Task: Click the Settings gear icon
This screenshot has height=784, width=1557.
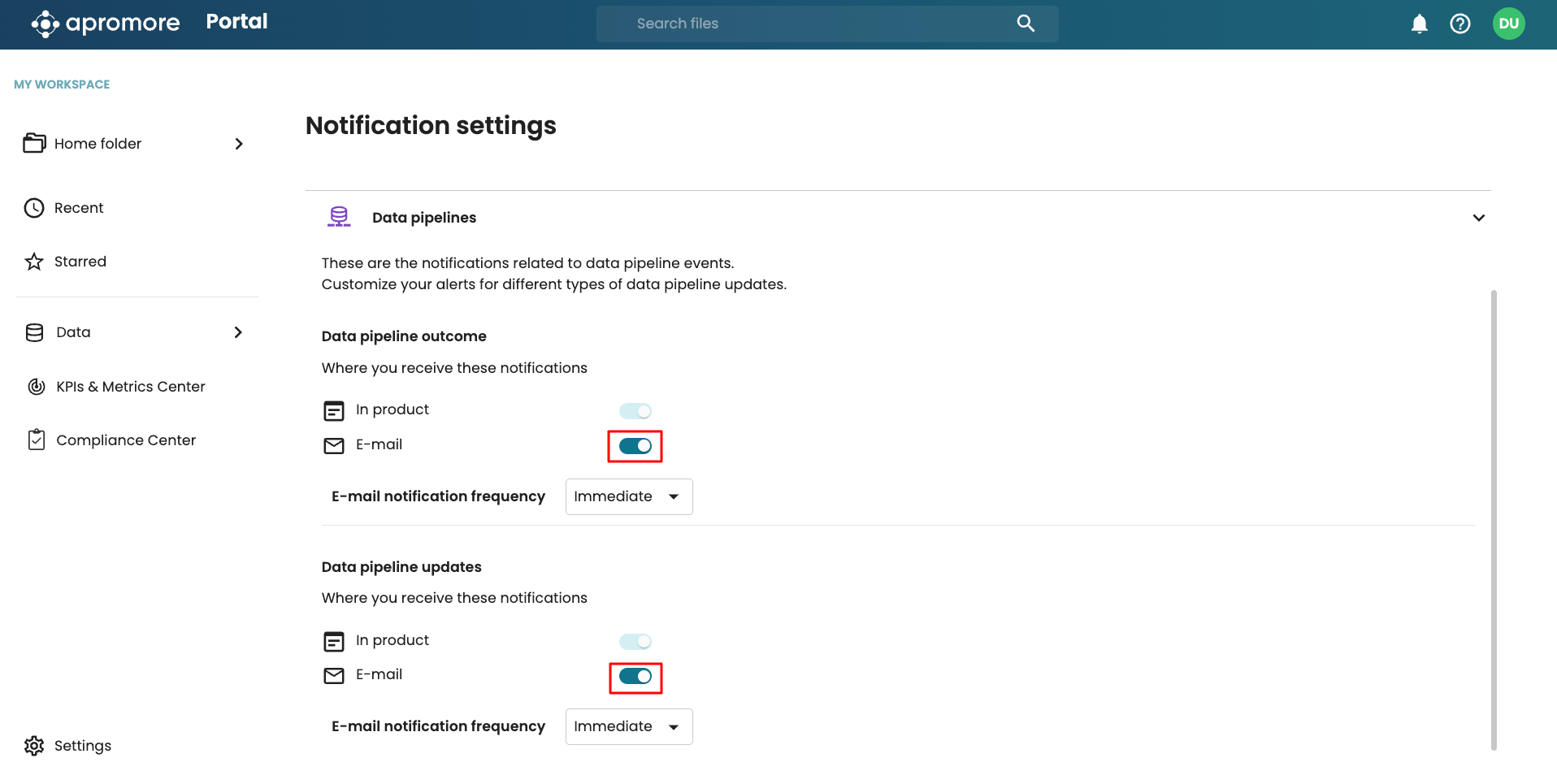Action: pyautogui.click(x=34, y=746)
